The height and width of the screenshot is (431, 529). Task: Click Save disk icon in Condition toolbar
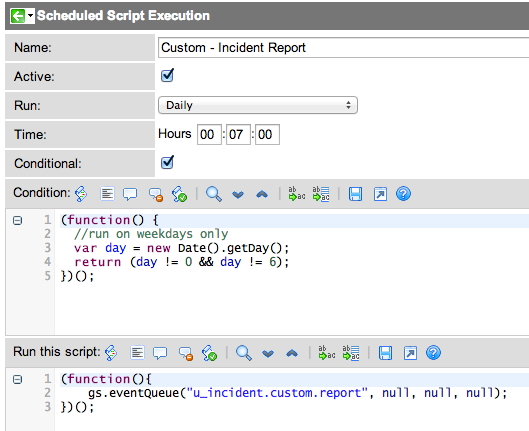[x=355, y=194]
